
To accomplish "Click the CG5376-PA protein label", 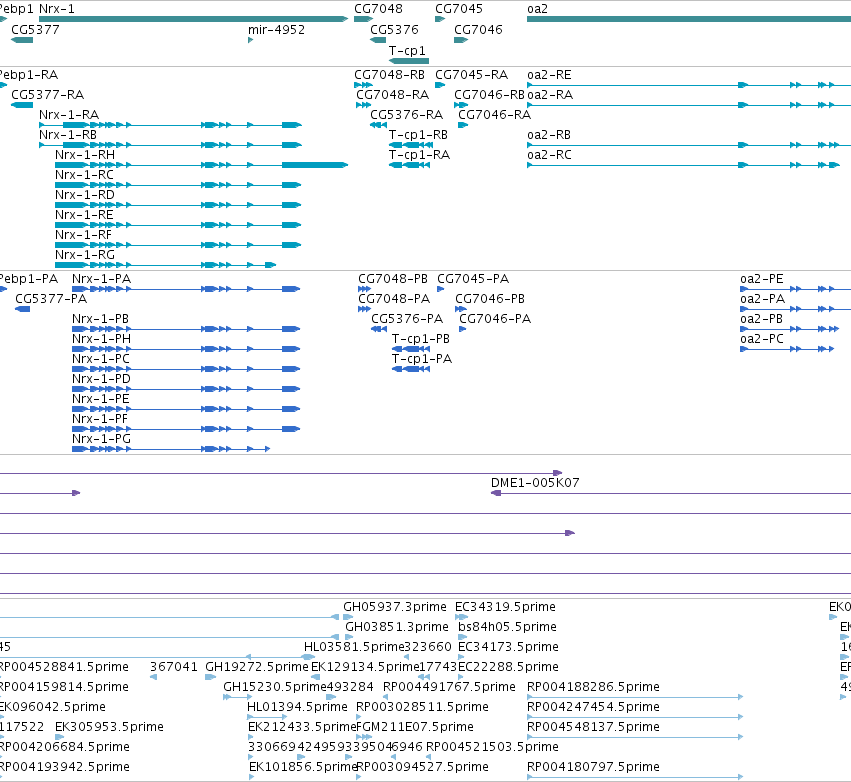I will 407,319.
